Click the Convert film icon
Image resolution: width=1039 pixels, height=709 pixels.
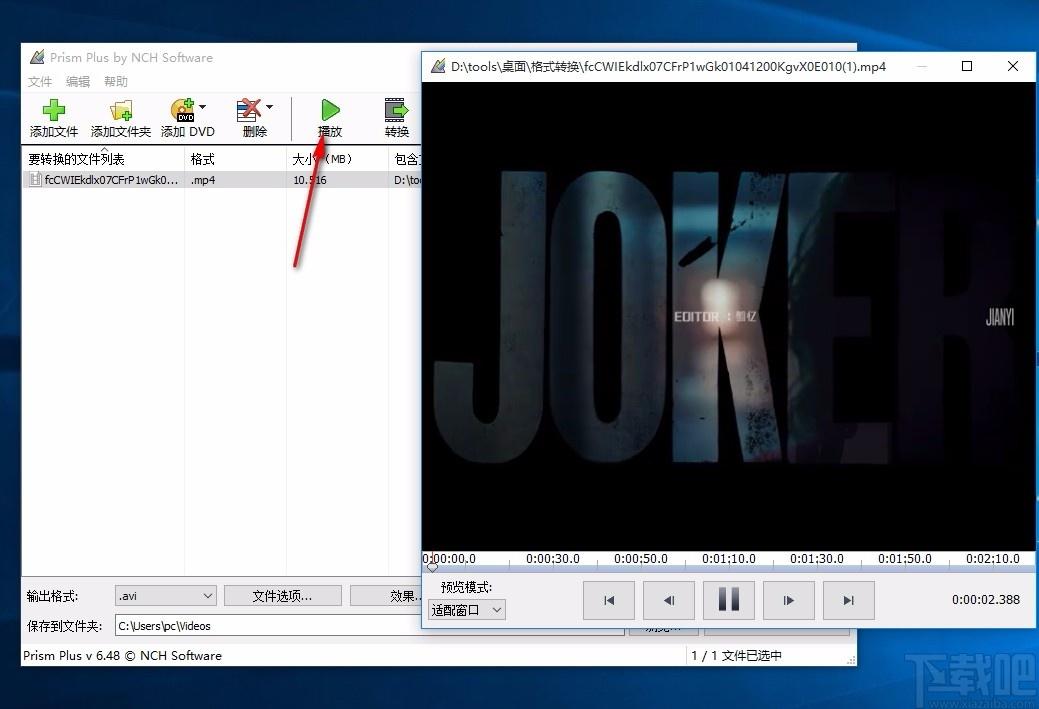[396, 111]
